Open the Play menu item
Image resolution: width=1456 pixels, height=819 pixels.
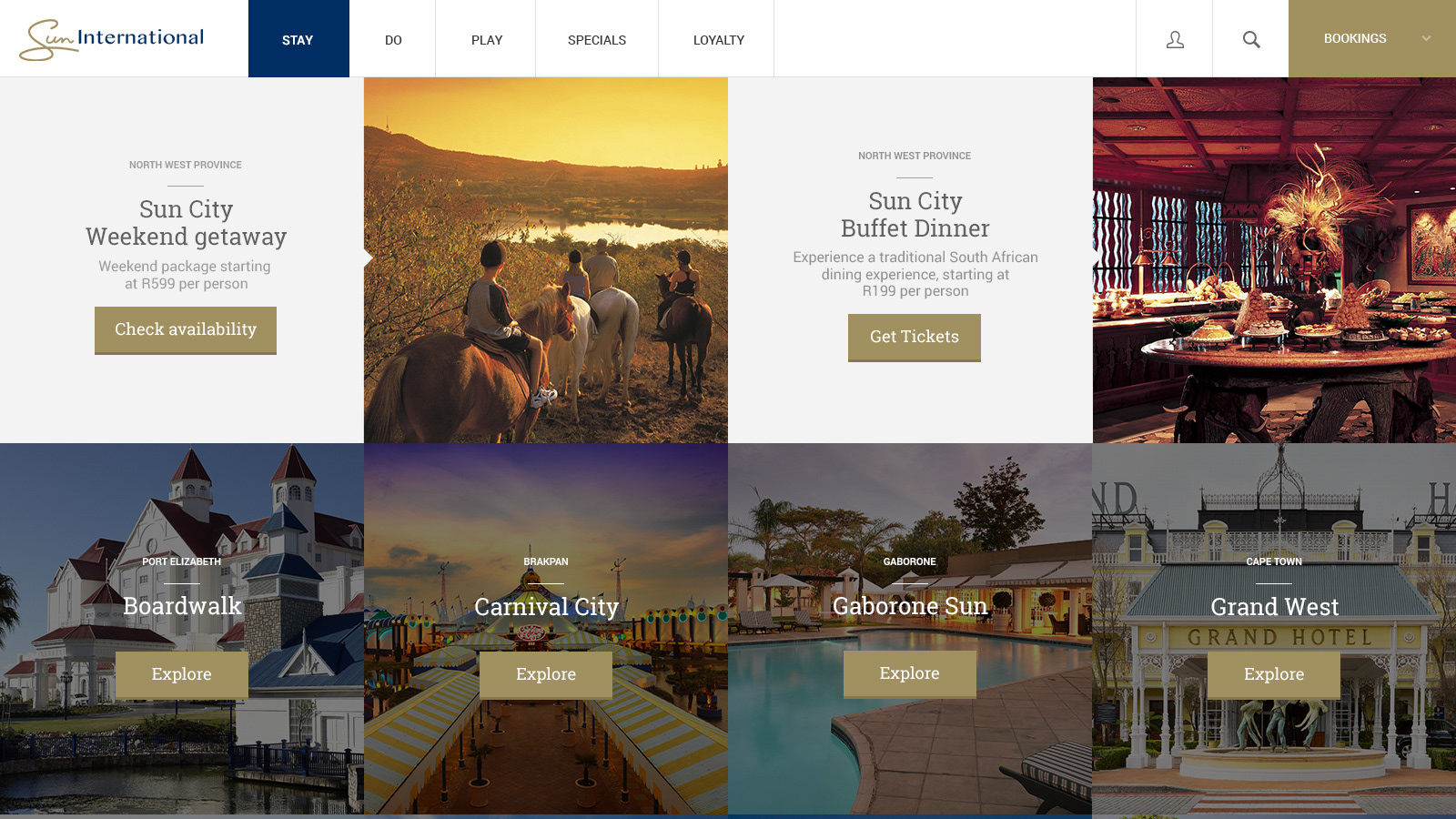[487, 39]
